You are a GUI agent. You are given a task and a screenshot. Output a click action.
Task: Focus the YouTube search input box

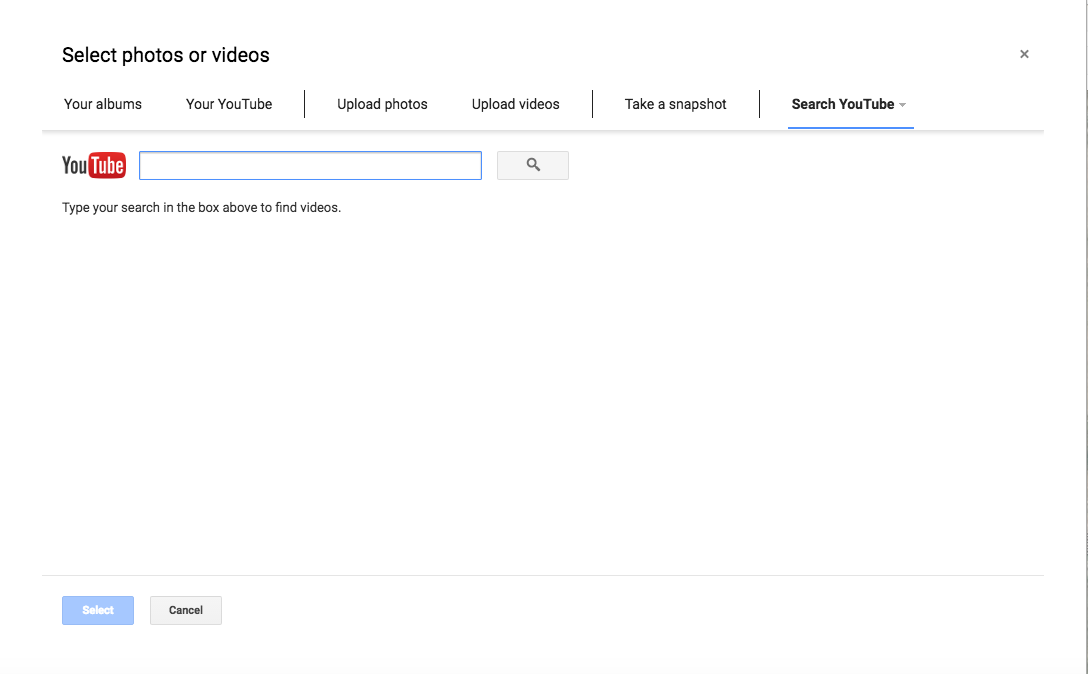pos(310,165)
